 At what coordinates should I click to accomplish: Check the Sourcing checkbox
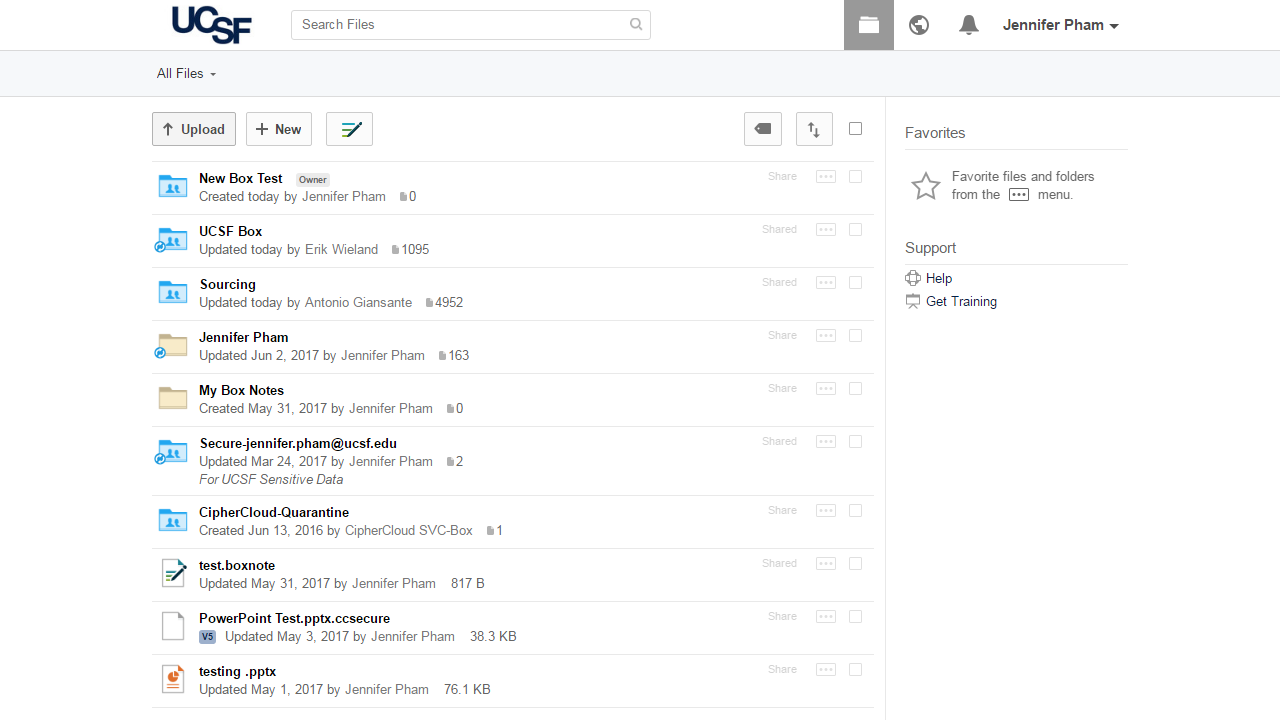click(855, 283)
